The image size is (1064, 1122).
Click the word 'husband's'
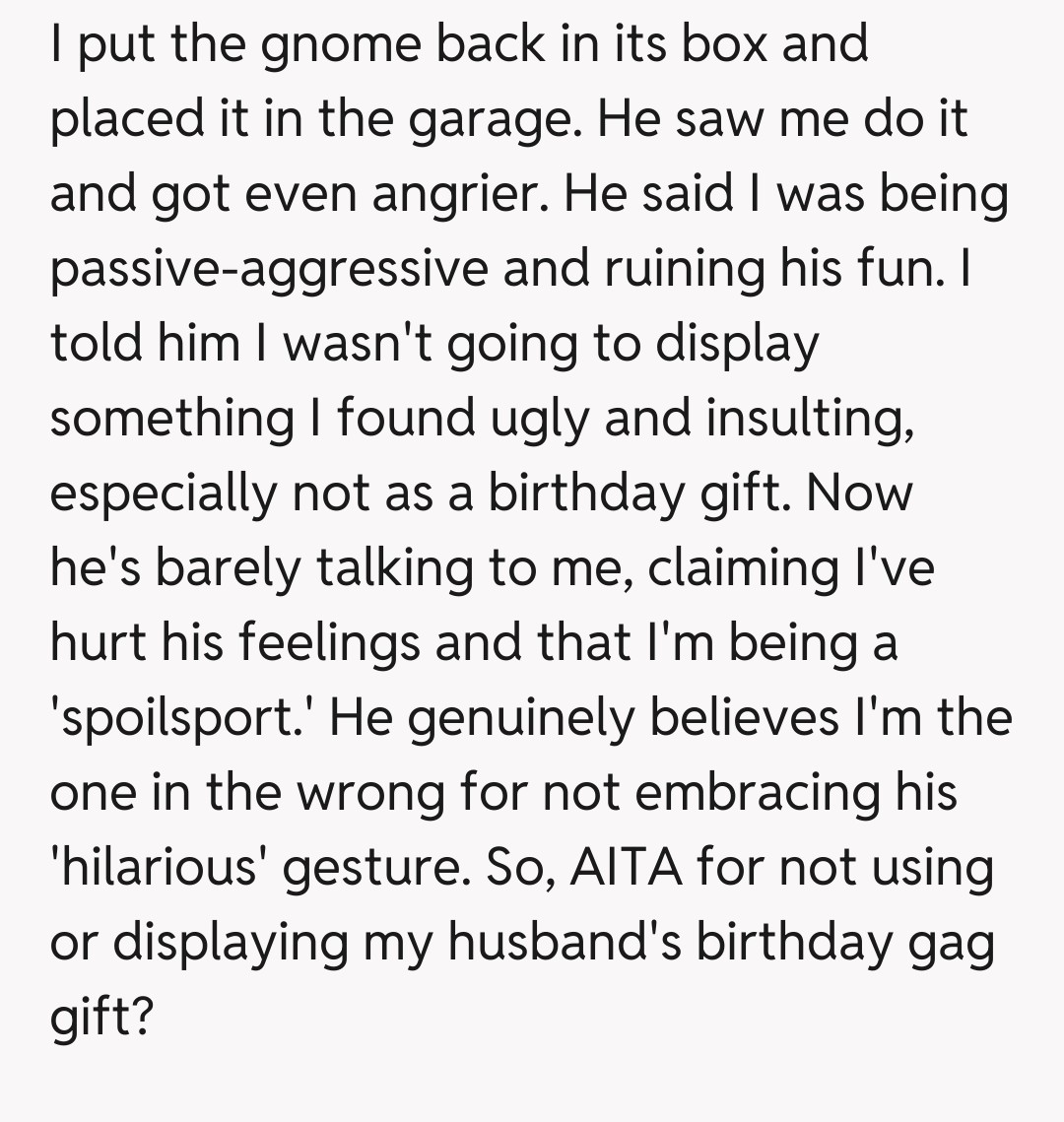click(x=565, y=944)
